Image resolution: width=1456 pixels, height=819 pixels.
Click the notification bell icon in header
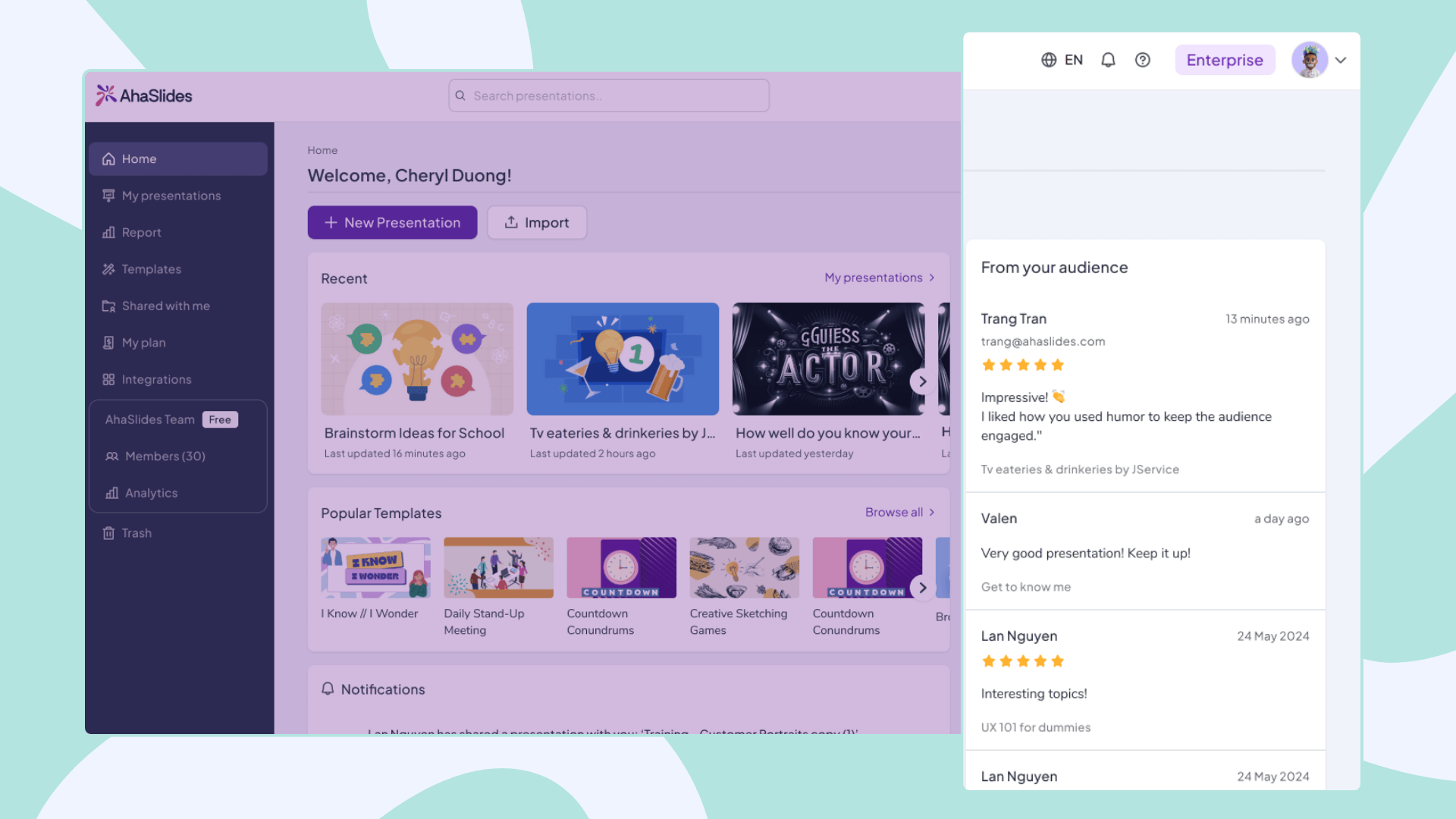click(x=1108, y=60)
